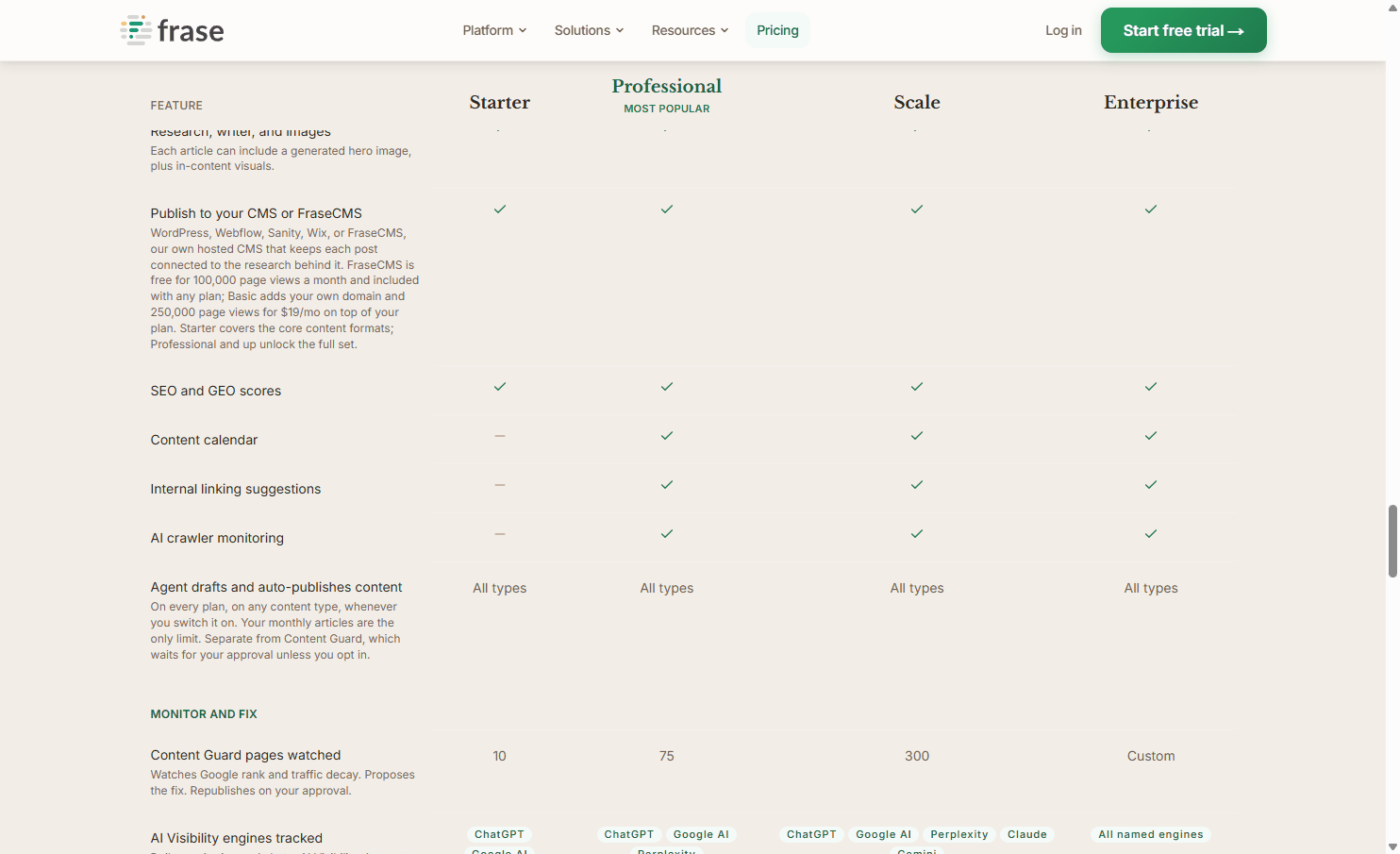Screen dimensions: 1400x854
Task: Click 'Agent drafts and auto-publishes content' feature
Action: [x=275, y=587]
